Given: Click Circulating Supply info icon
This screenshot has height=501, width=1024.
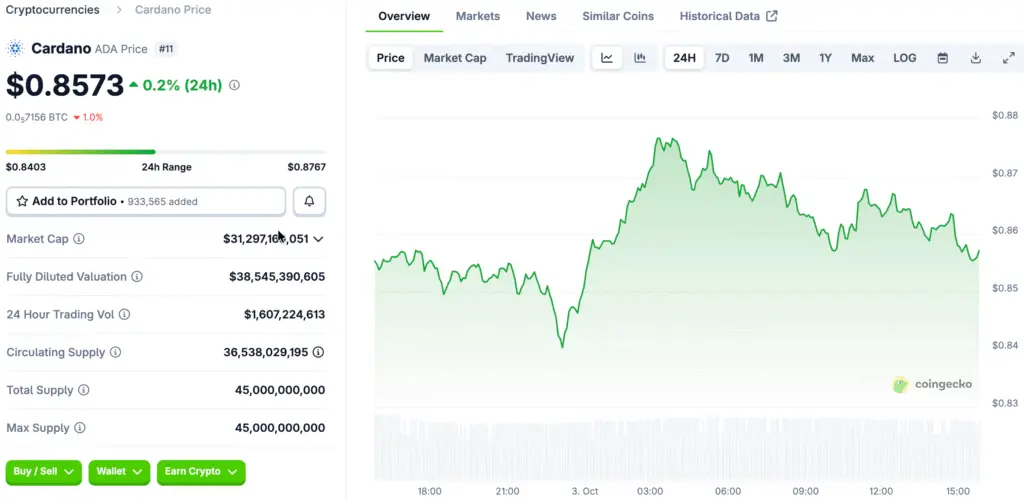Looking at the screenshot, I should [x=115, y=353].
